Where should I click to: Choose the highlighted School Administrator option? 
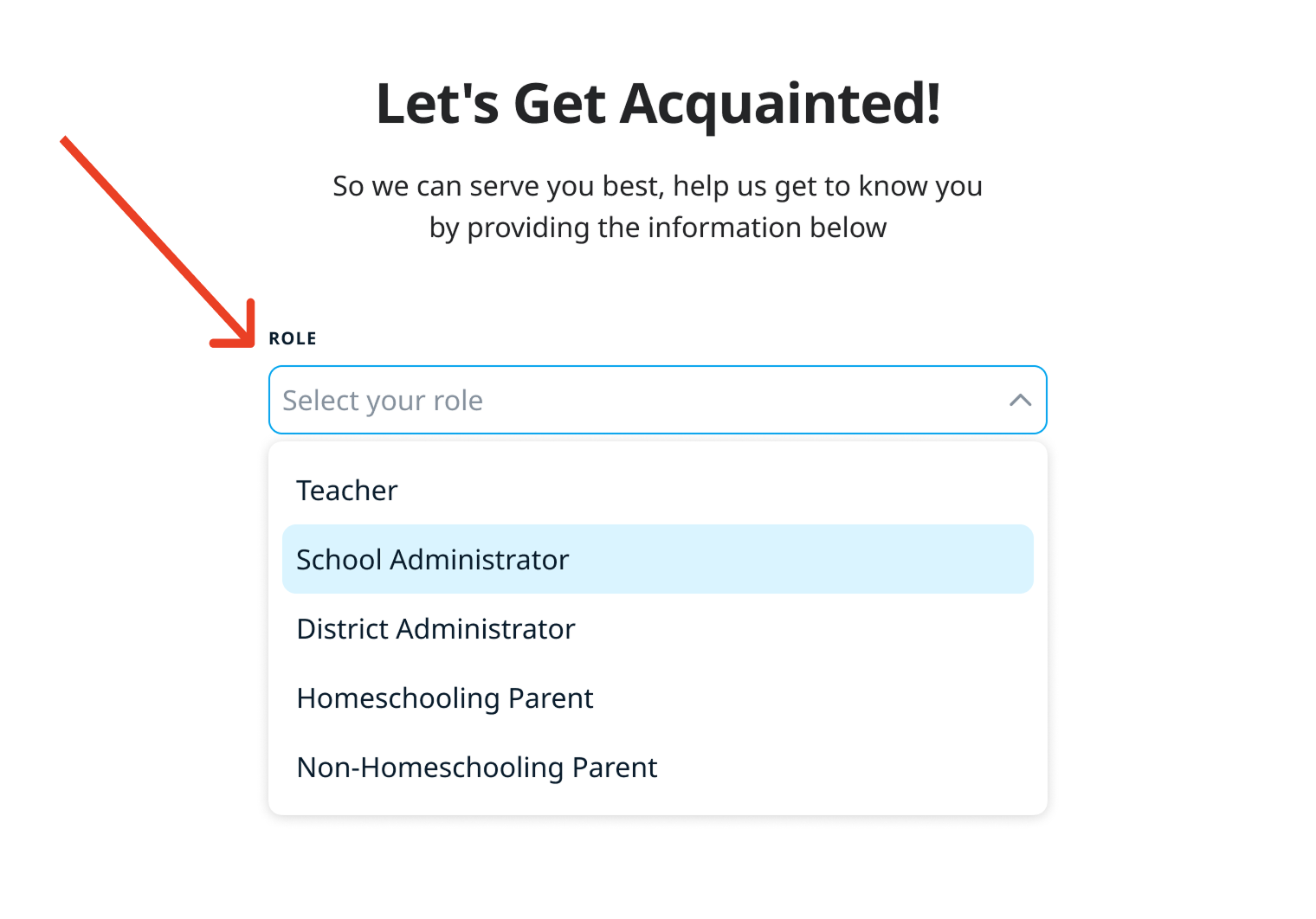432,560
